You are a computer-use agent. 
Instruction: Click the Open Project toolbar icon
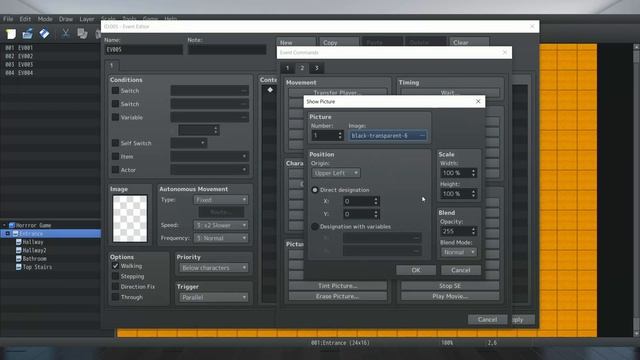point(27,33)
